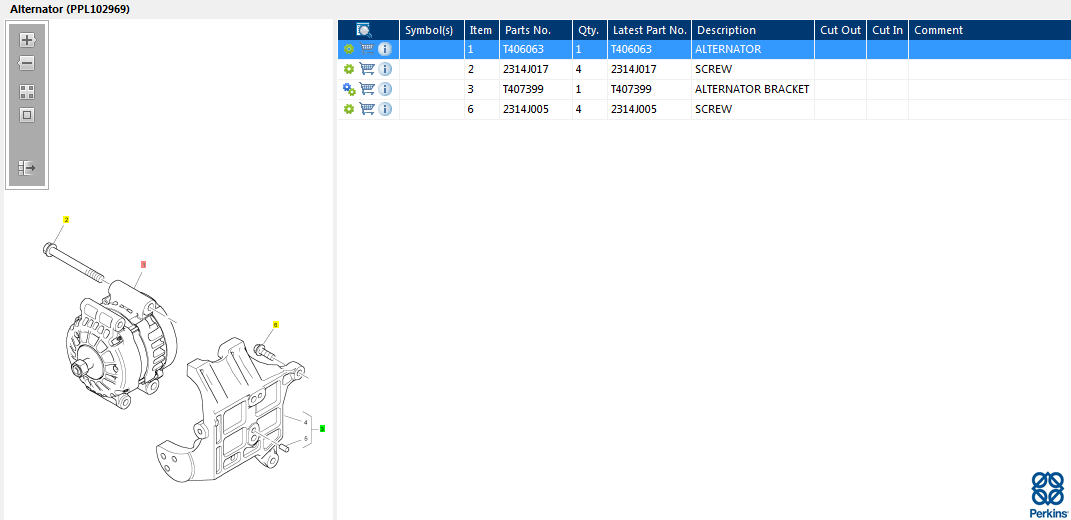Sort by the Item column header
Image resolution: width=1071 pixels, height=520 pixels.
coord(481,30)
